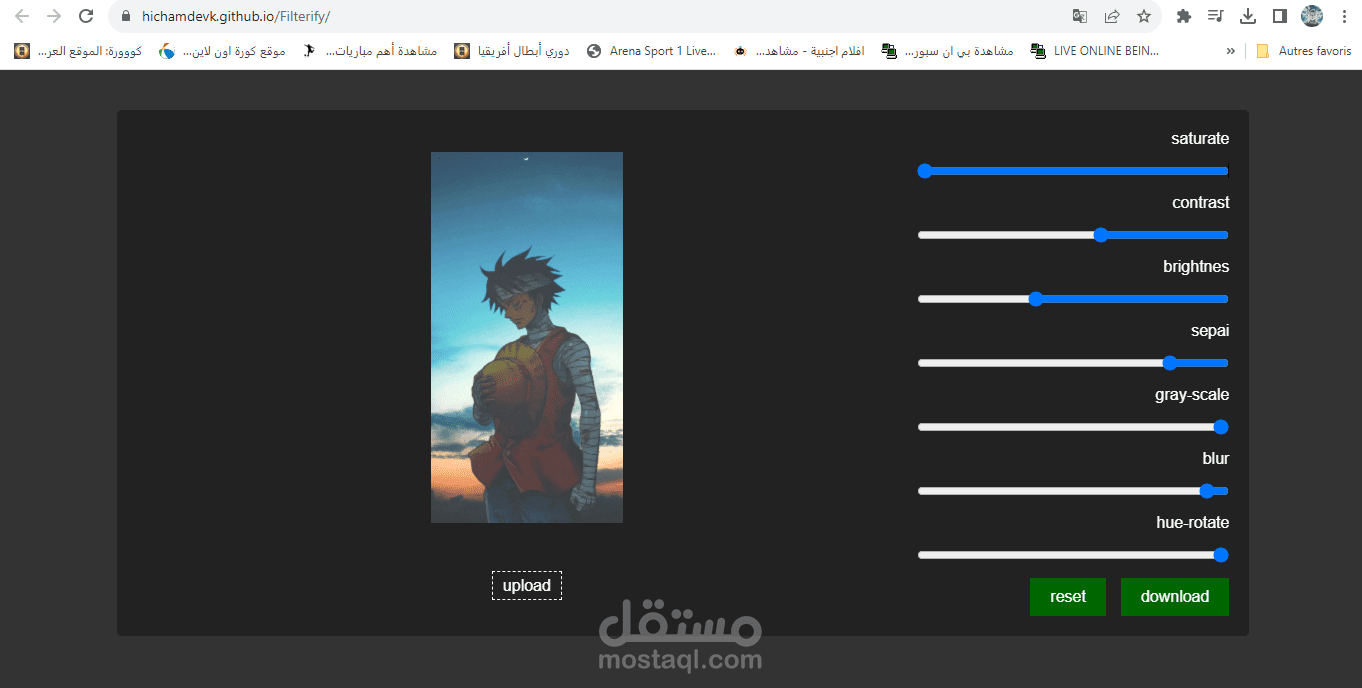Open the LIVE ONLINE BEIN bookmark

point(1095,50)
